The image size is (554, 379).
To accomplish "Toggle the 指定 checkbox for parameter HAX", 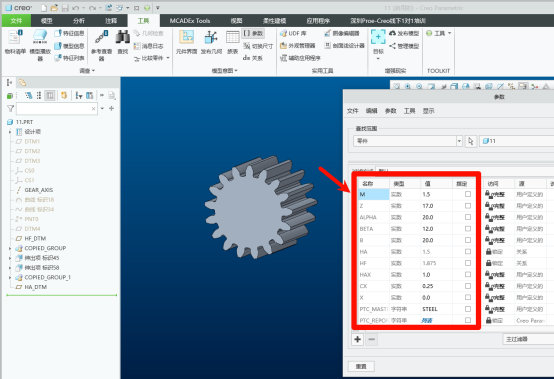I will click(x=468, y=274).
